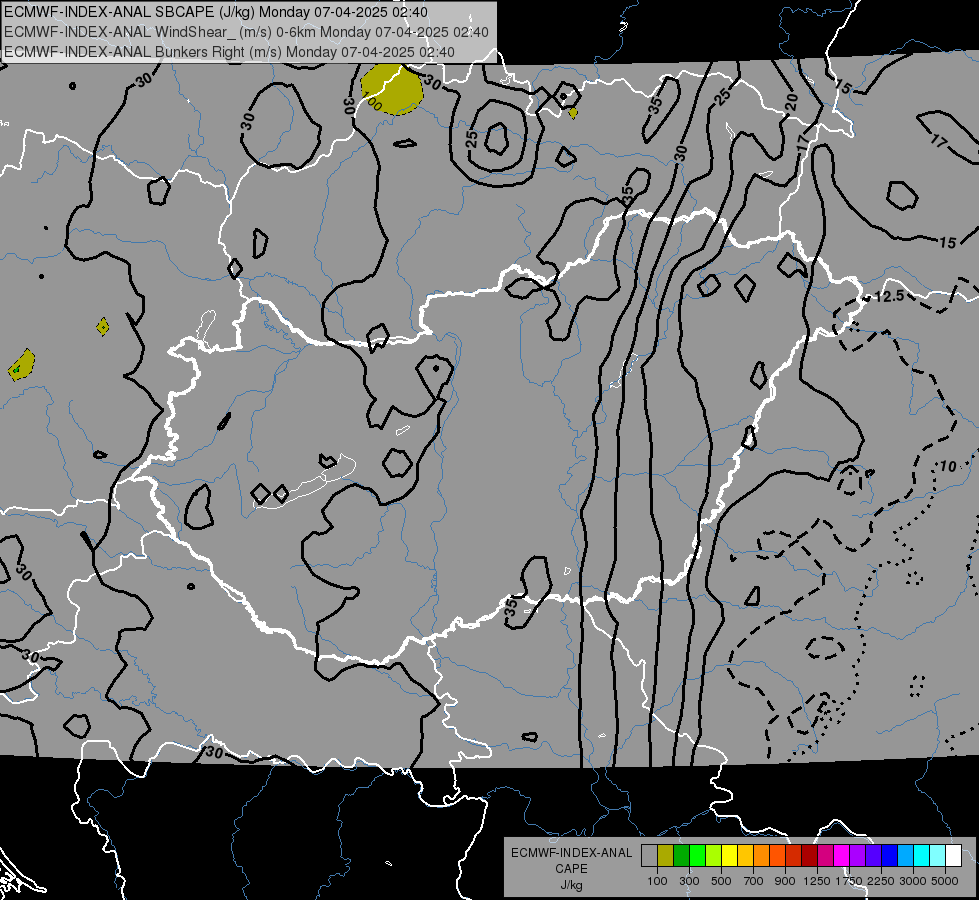Click the 'J/kg' unit label in legend
Image resolution: width=979 pixels, height=900 pixels.
pyautogui.click(x=571, y=885)
